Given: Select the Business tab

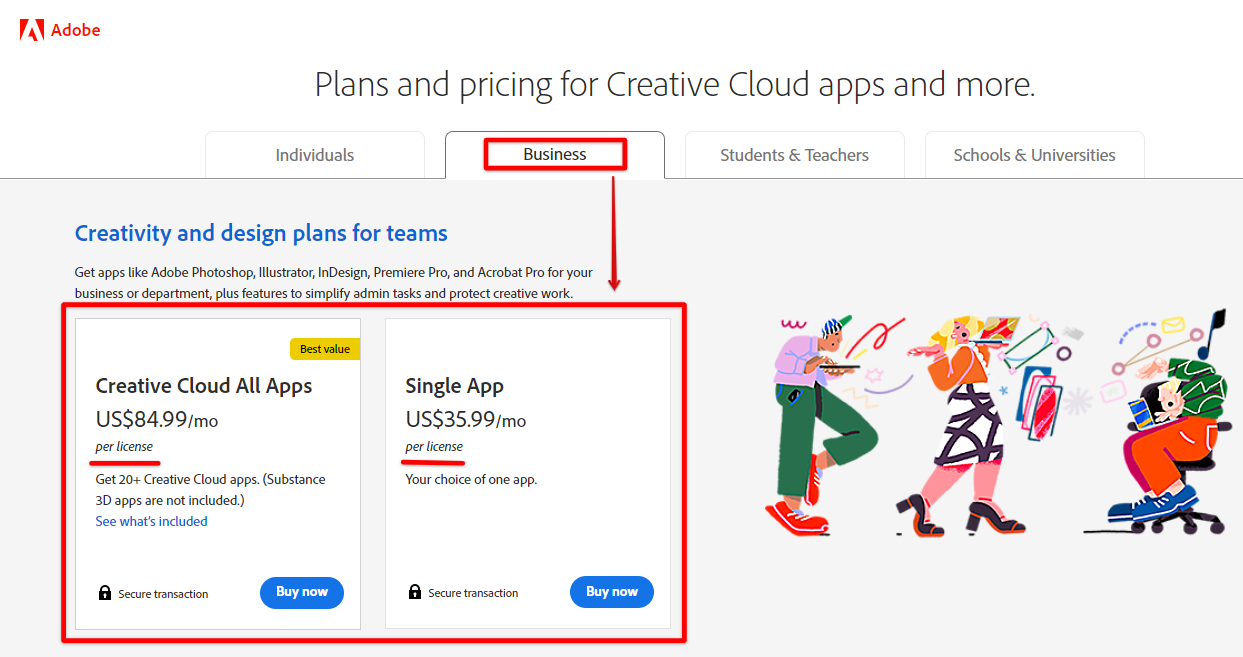Looking at the screenshot, I should click(x=555, y=154).
